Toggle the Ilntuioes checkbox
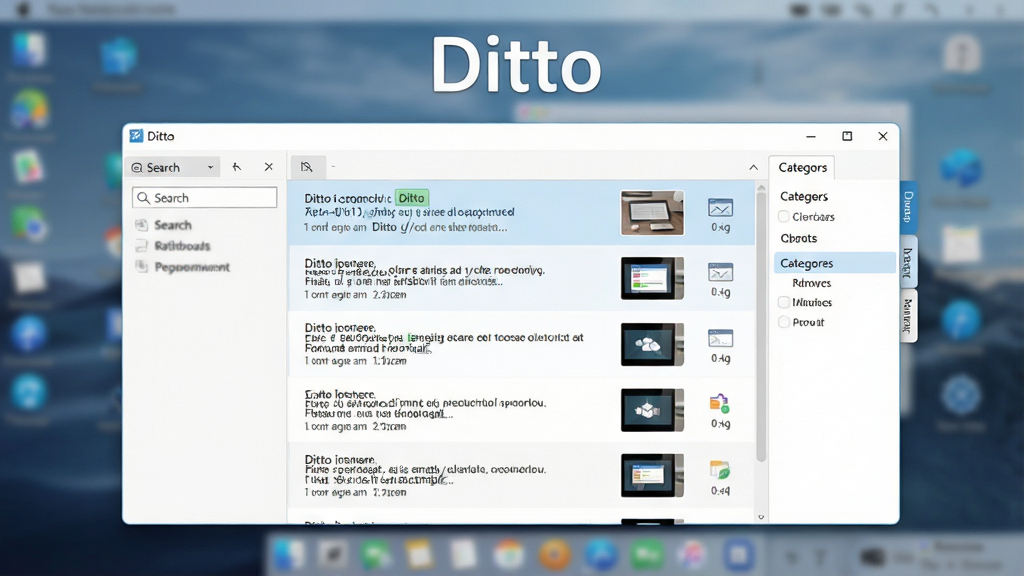This screenshot has width=1024, height=576. click(x=784, y=302)
